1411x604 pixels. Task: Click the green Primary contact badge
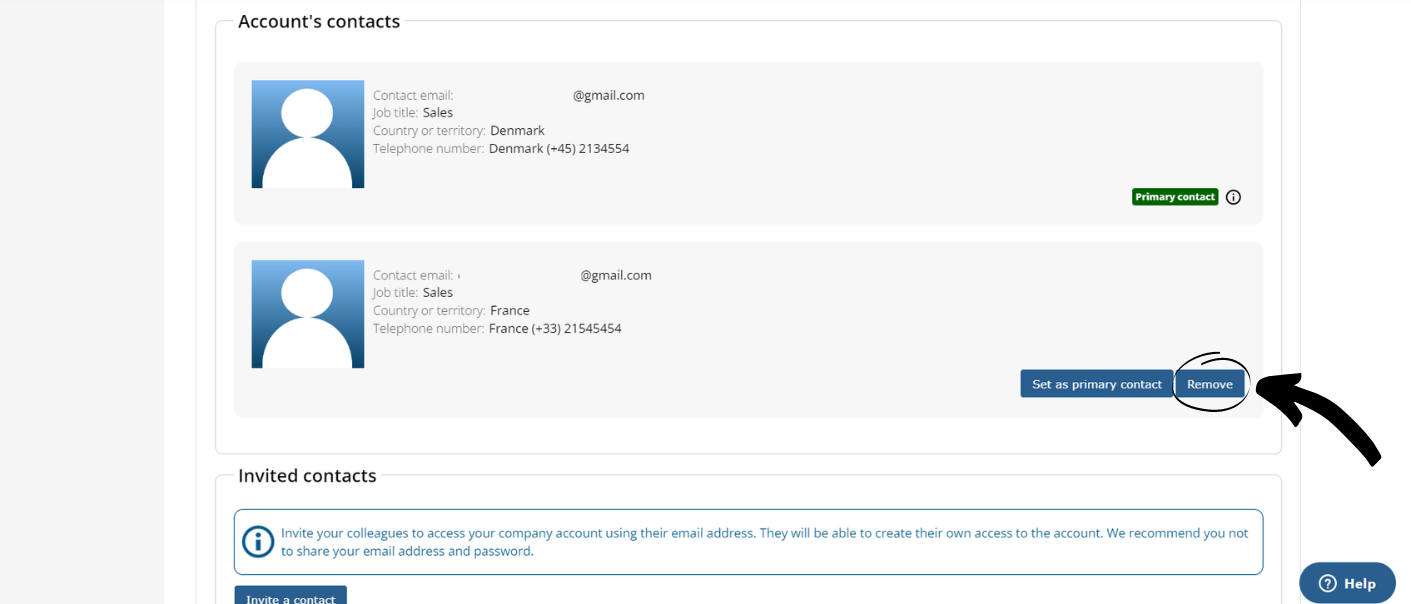pos(1175,197)
